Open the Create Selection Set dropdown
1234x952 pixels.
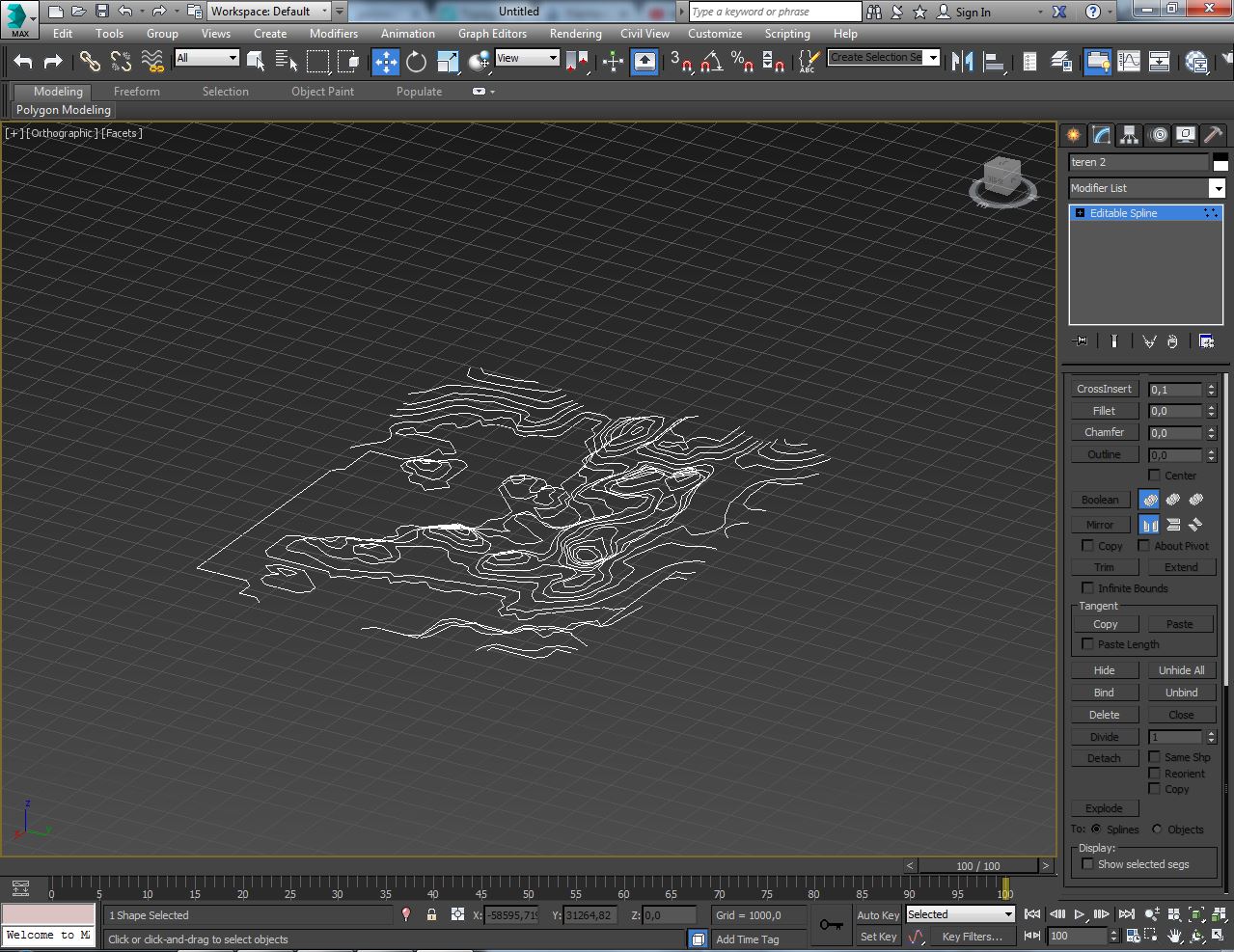884,58
